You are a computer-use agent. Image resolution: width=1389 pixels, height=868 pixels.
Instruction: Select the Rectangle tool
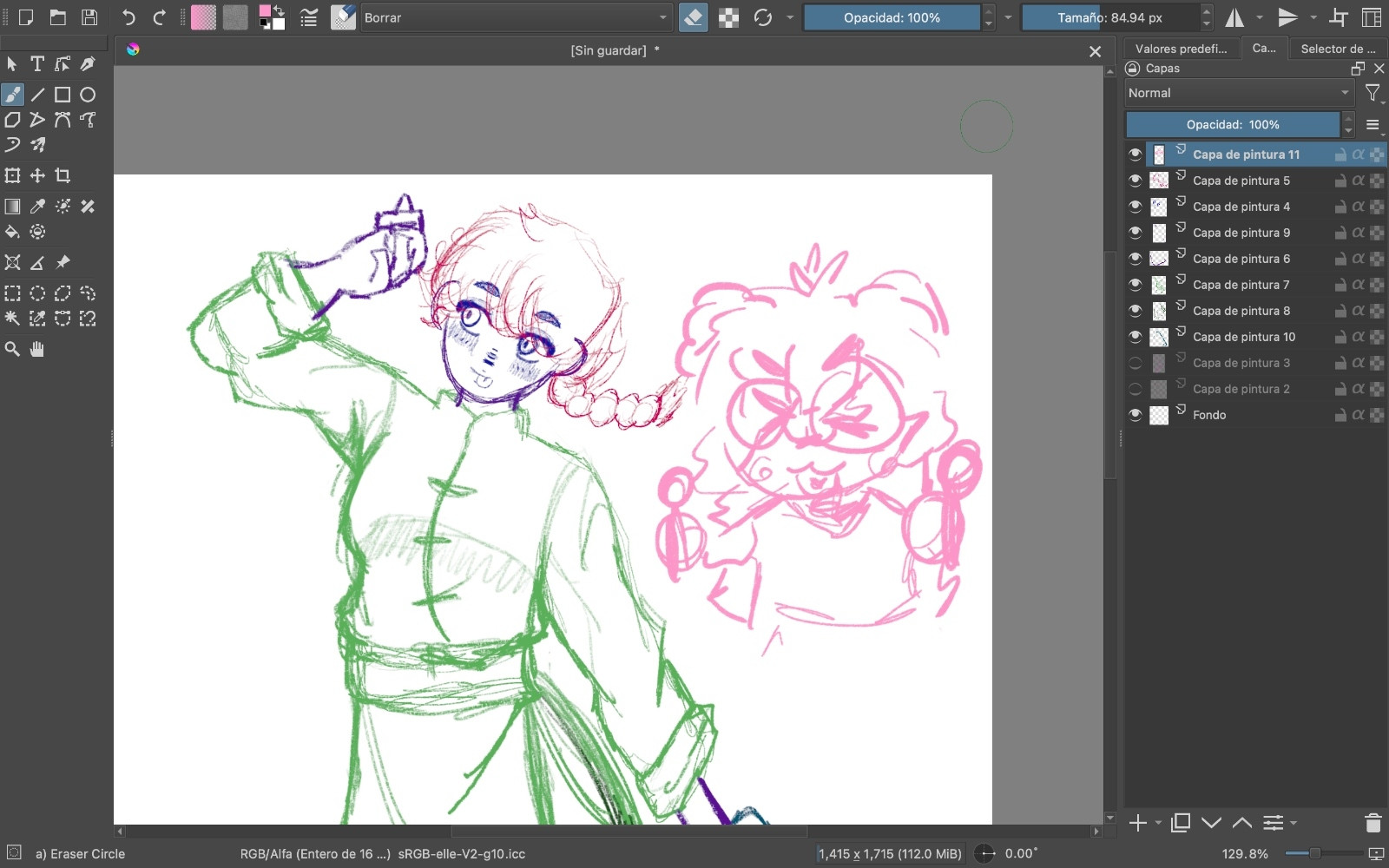coord(63,95)
